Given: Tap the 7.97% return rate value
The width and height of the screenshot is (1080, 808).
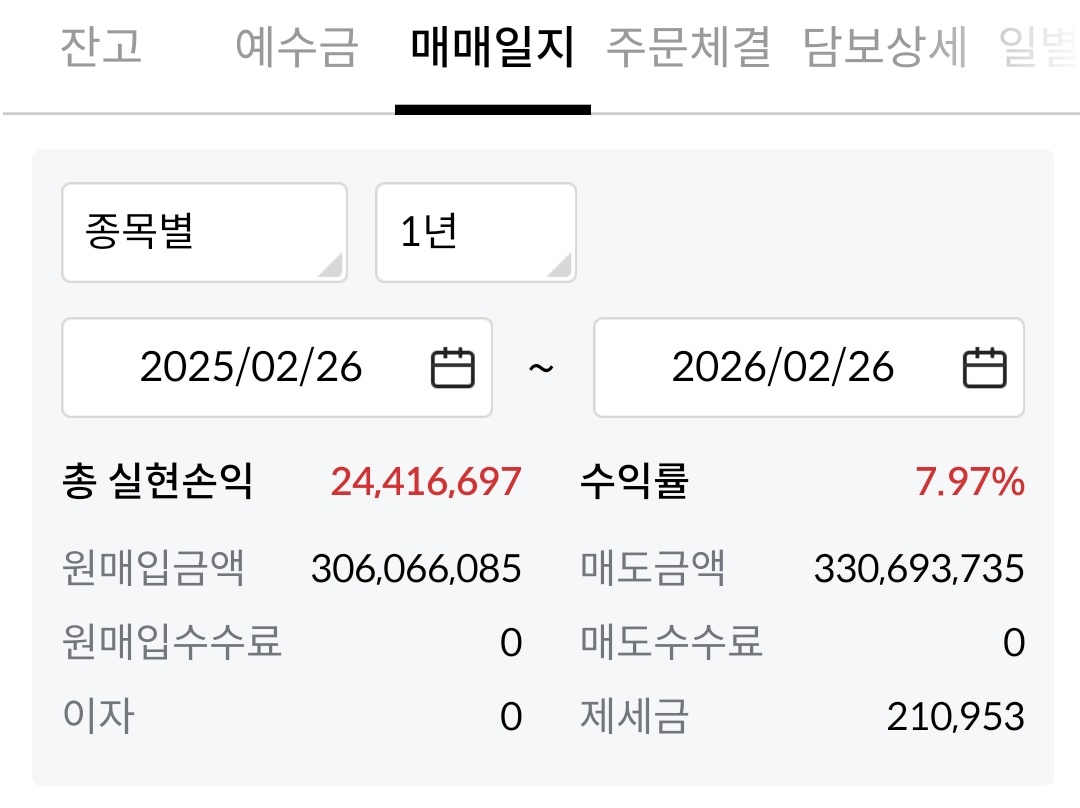Looking at the screenshot, I should (970, 482).
